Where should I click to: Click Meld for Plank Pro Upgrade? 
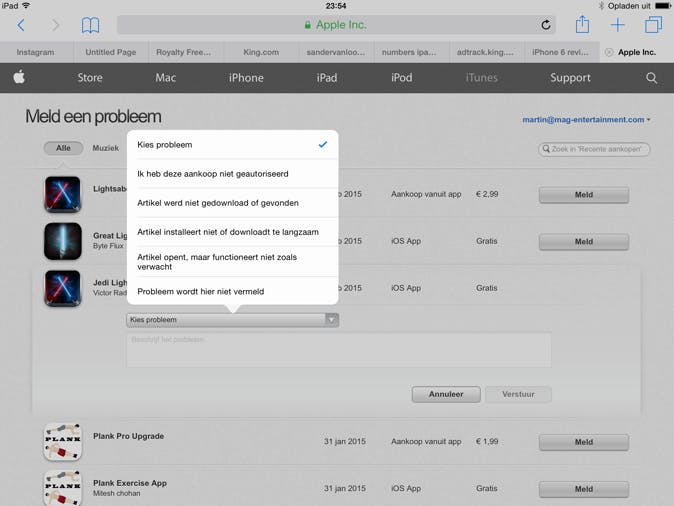coord(584,442)
